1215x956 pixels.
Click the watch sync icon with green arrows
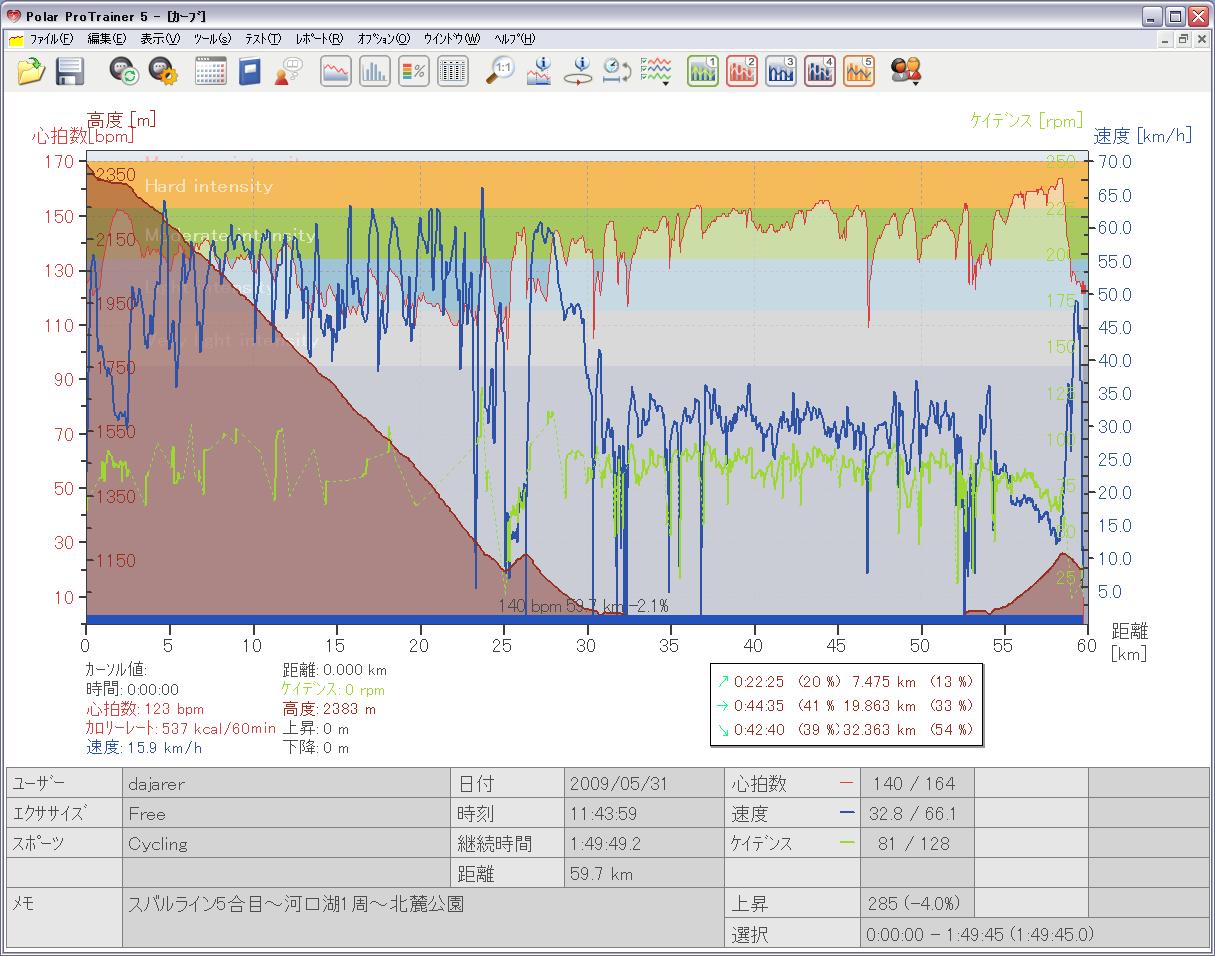coord(124,71)
